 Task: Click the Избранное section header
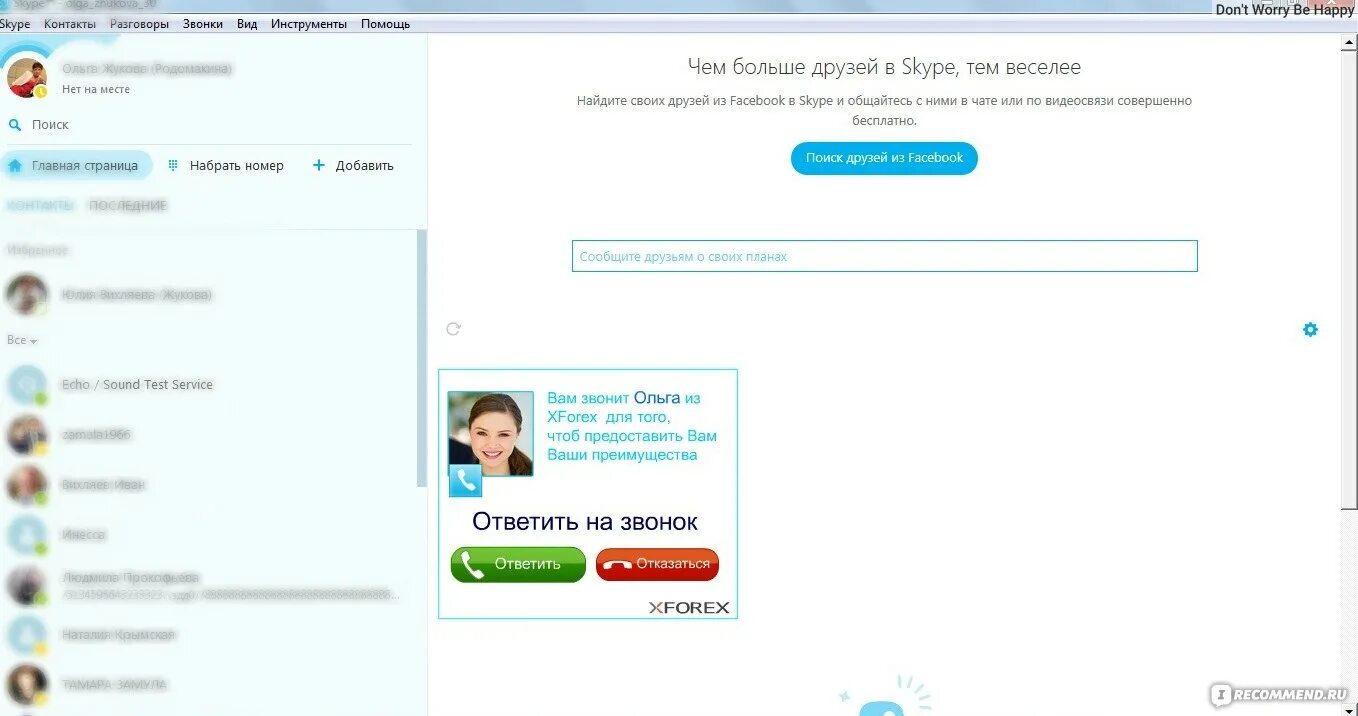coord(38,251)
